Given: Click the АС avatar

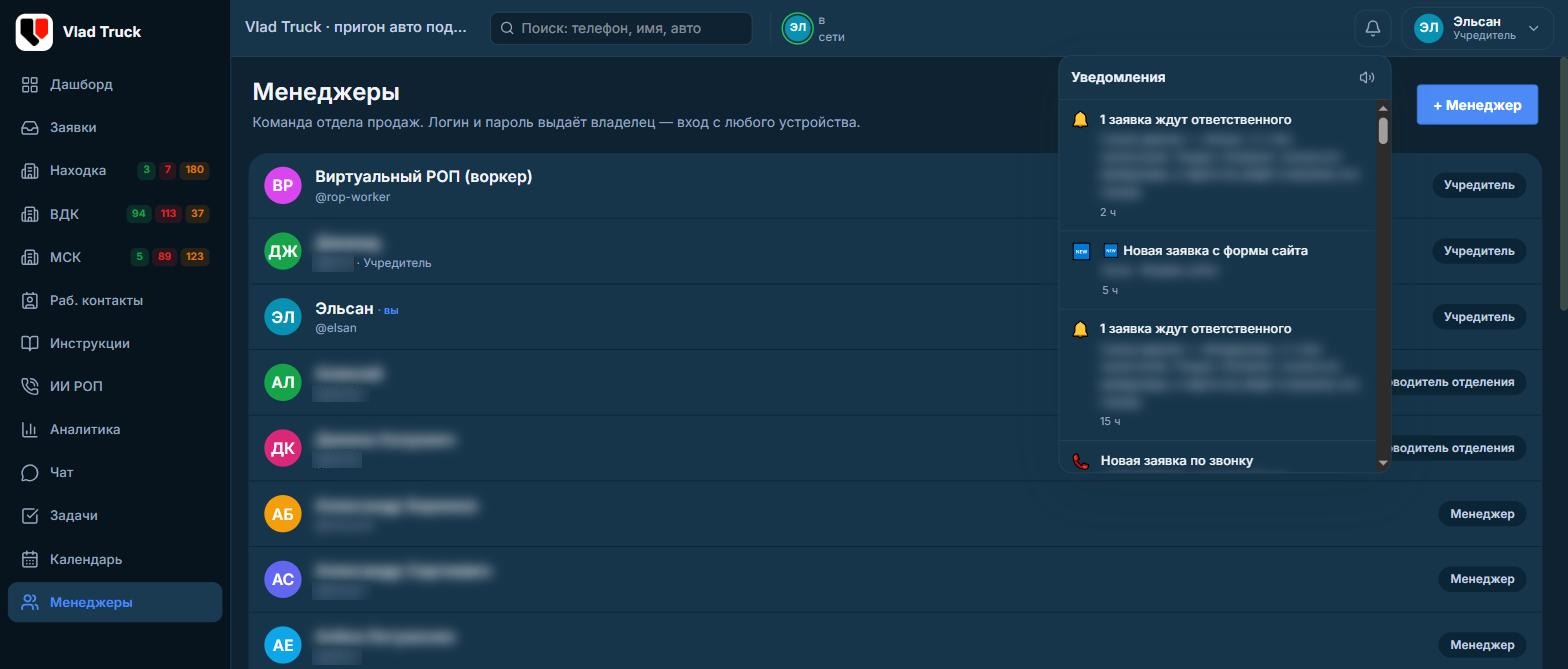Looking at the screenshot, I should 283,579.
